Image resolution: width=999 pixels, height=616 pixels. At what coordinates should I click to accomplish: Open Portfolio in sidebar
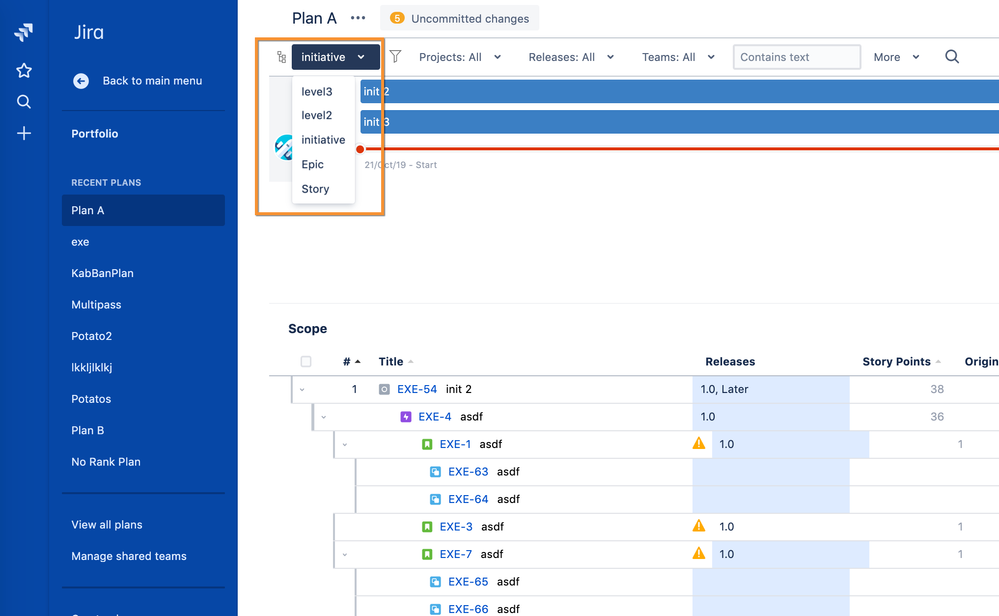click(x=94, y=134)
